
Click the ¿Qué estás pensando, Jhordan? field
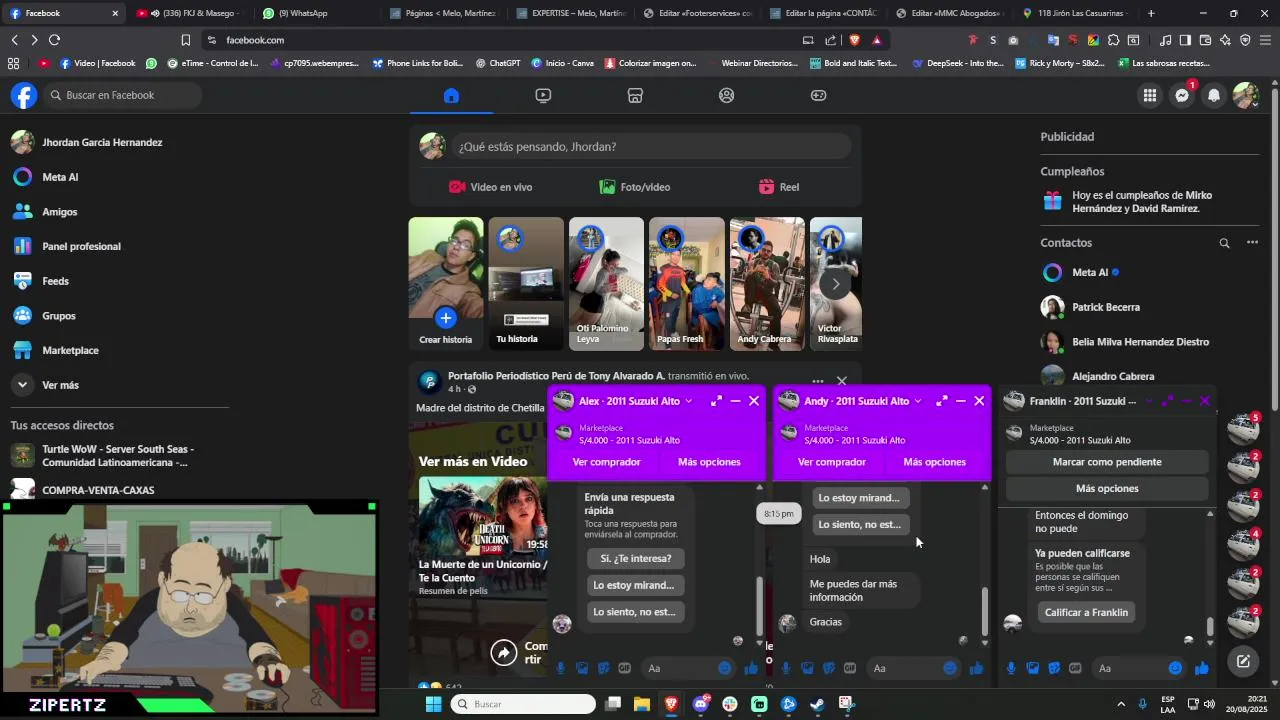(650, 146)
